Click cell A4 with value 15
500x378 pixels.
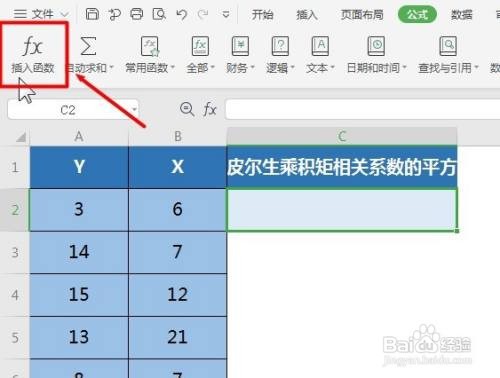[79, 295]
